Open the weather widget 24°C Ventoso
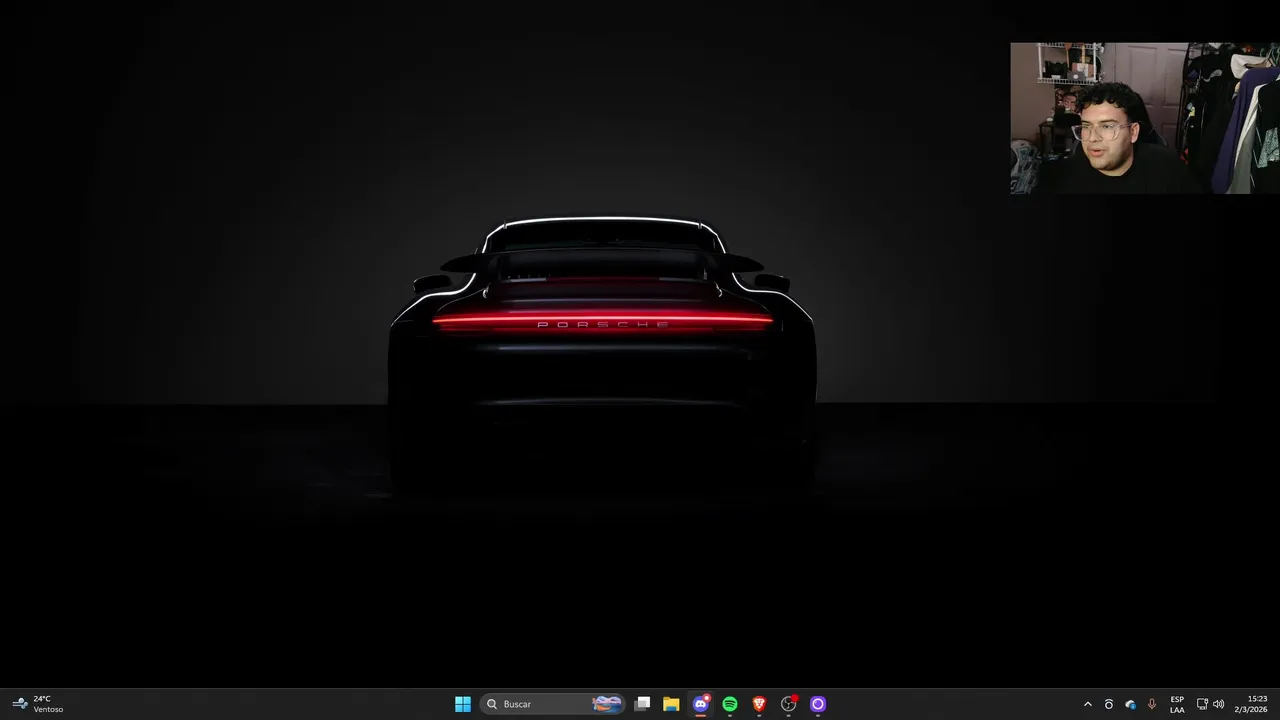The image size is (1280, 720). coord(38,704)
